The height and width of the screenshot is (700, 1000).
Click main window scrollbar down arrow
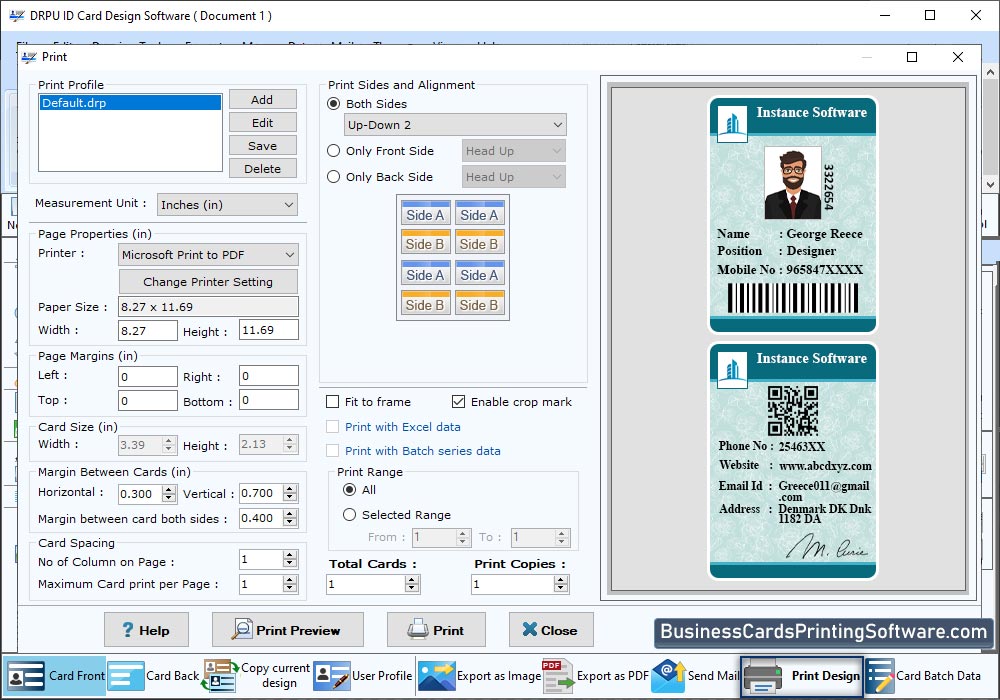pos(990,184)
